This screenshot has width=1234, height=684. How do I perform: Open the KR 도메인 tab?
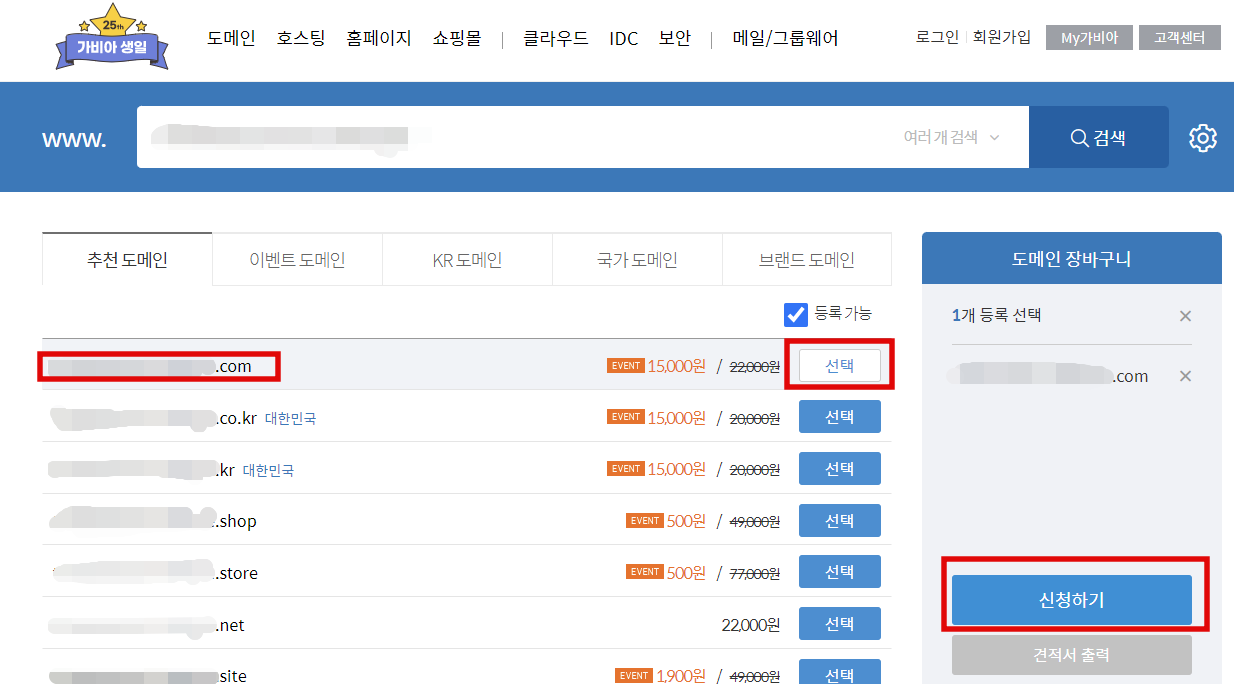(x=466, y=258)
